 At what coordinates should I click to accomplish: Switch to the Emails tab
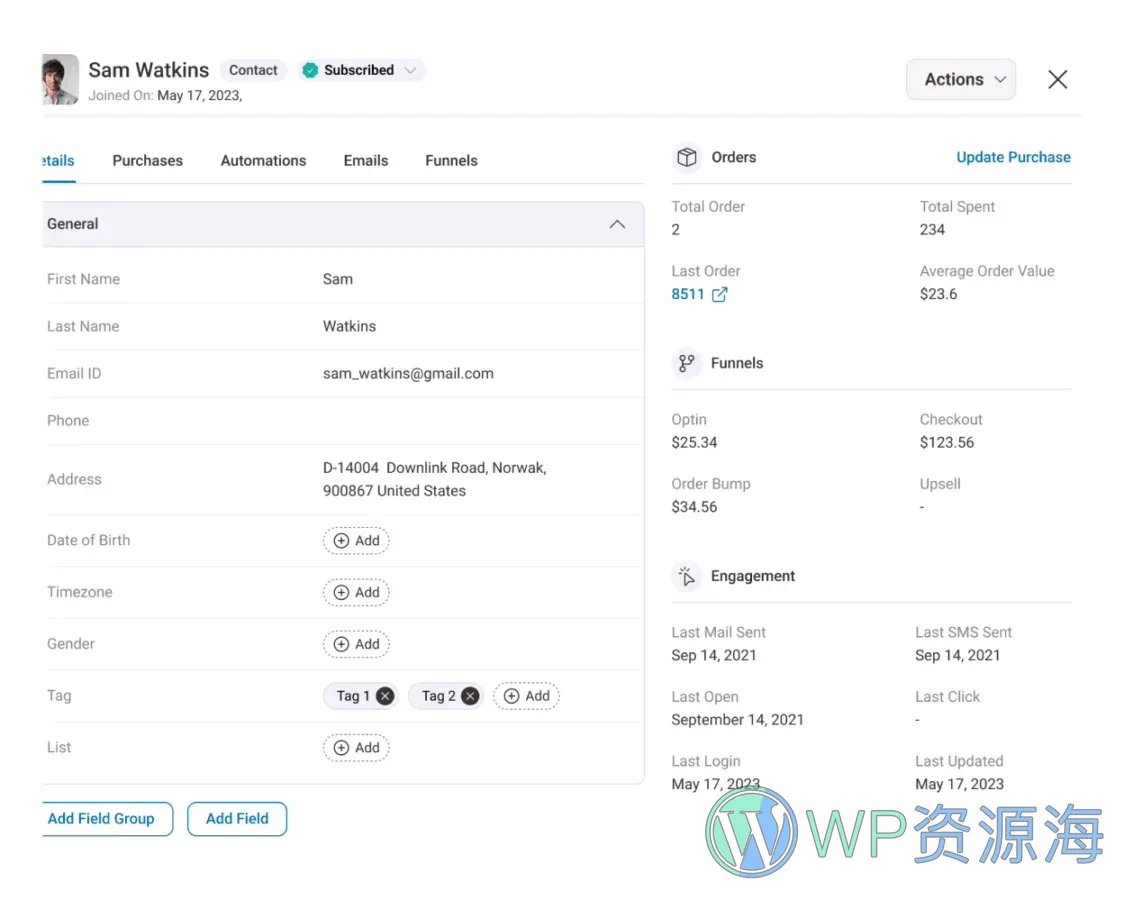[365, 160]
